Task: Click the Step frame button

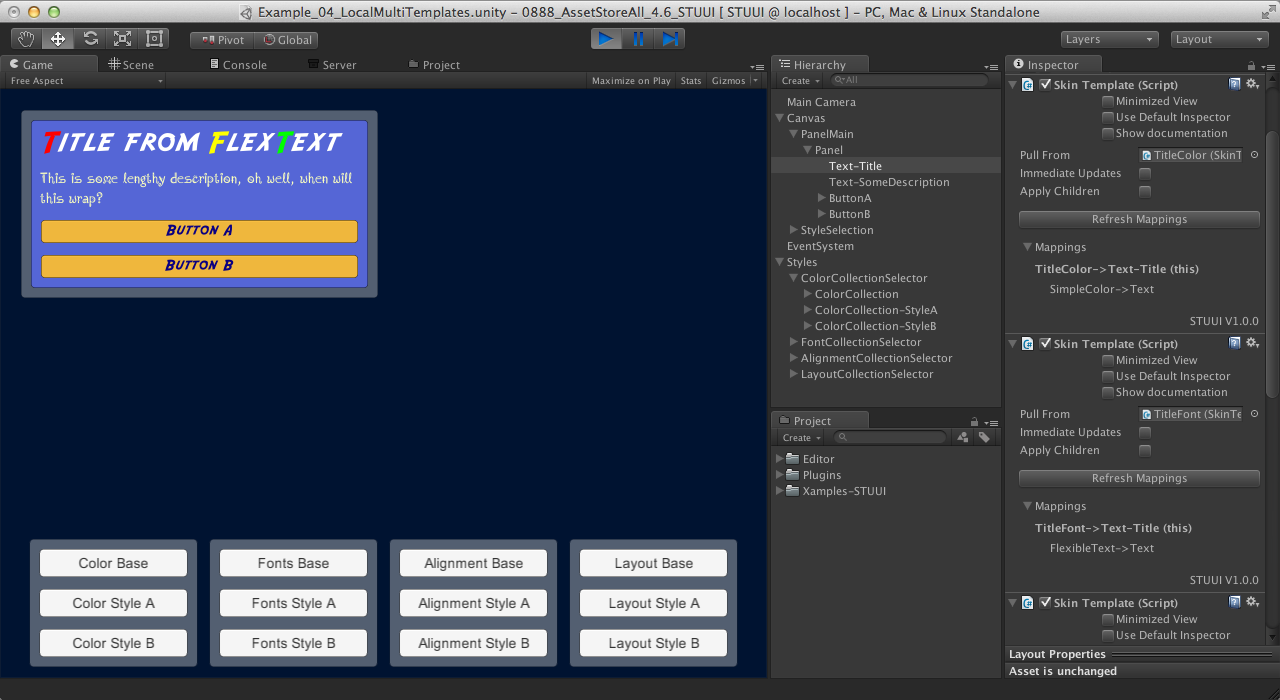Action: [x=670, y=39]
